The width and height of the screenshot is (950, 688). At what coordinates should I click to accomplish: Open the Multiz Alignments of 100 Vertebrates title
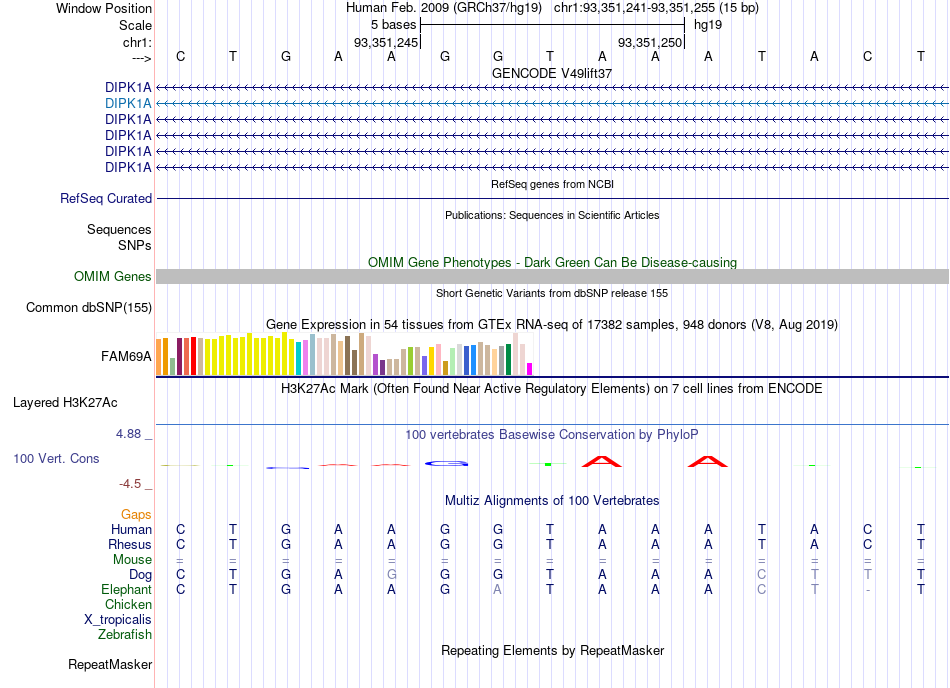tap(552, 501)
